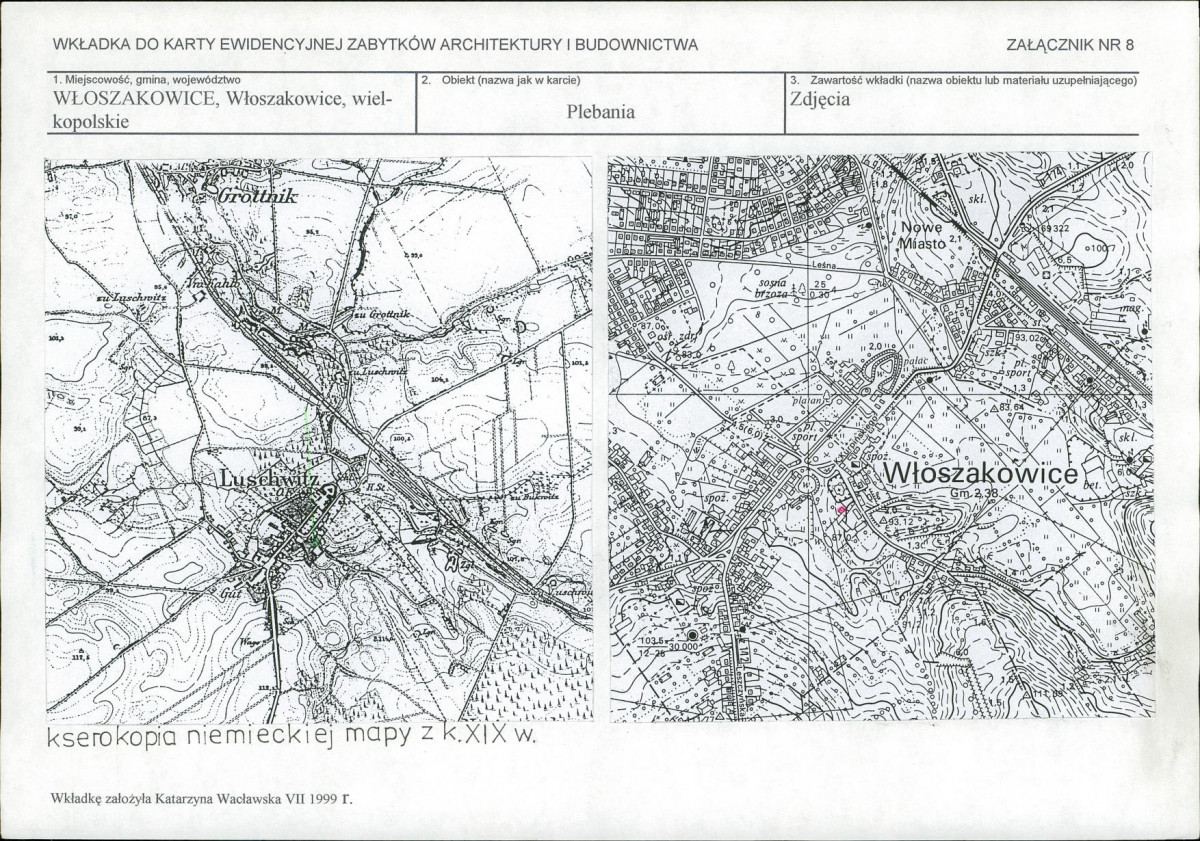Click the 'Nowe Miasto' map label
Image resolution: width=1200 pixels, height=841 pixels.
coord(922,235)
